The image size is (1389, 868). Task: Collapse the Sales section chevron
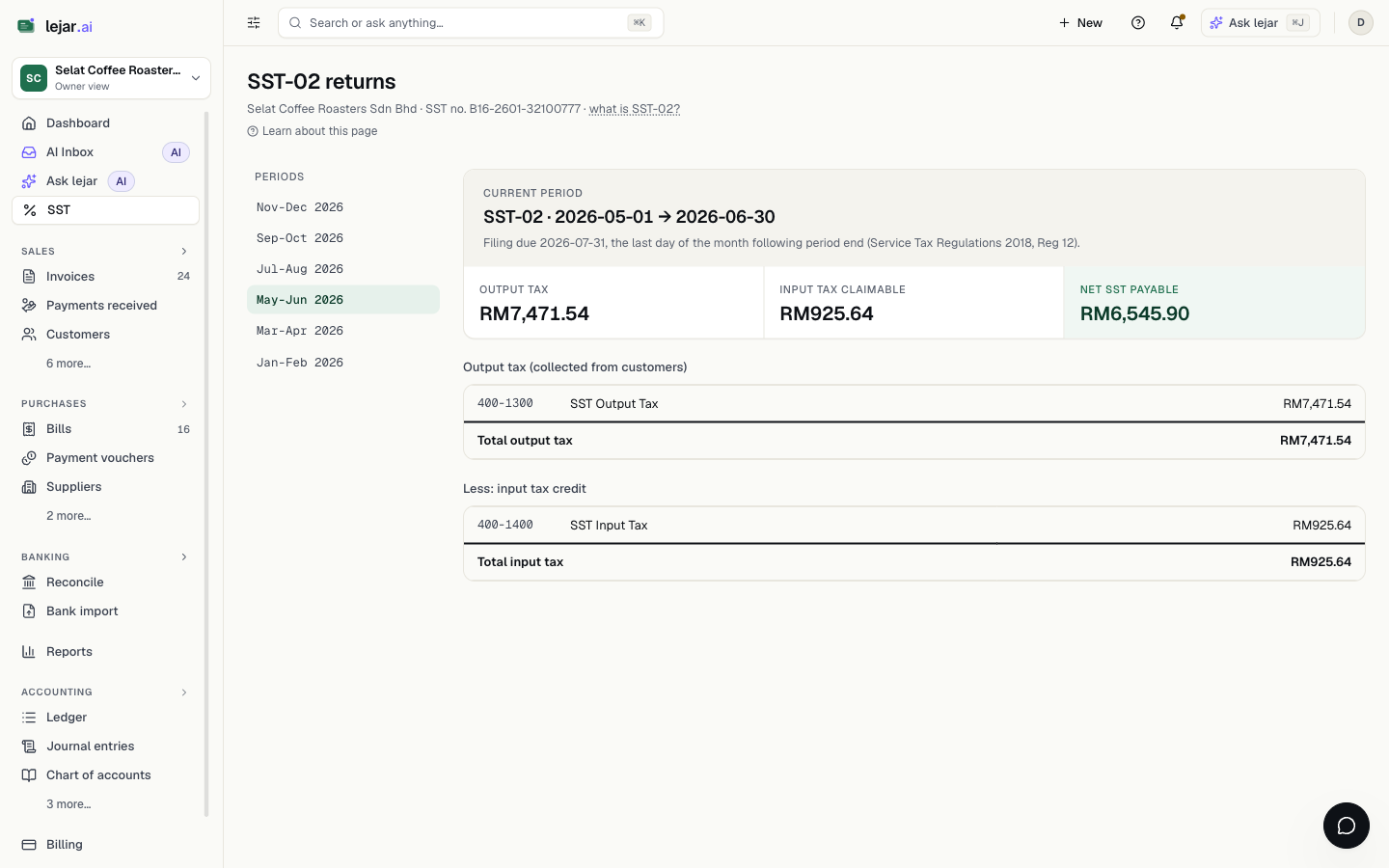click(184, 252)
